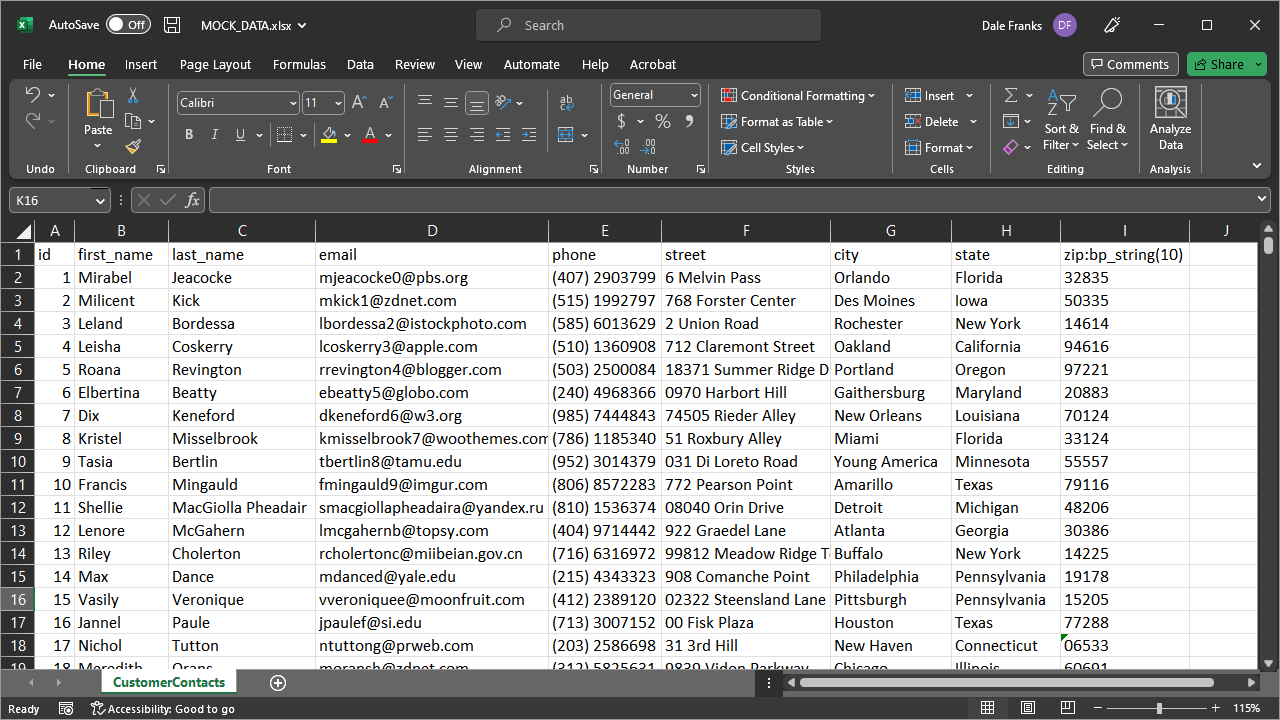Switch to the Insert ribbon tab
Image resolution: width=1280 pixels, height=720 pixels.
tap(141, 64)
